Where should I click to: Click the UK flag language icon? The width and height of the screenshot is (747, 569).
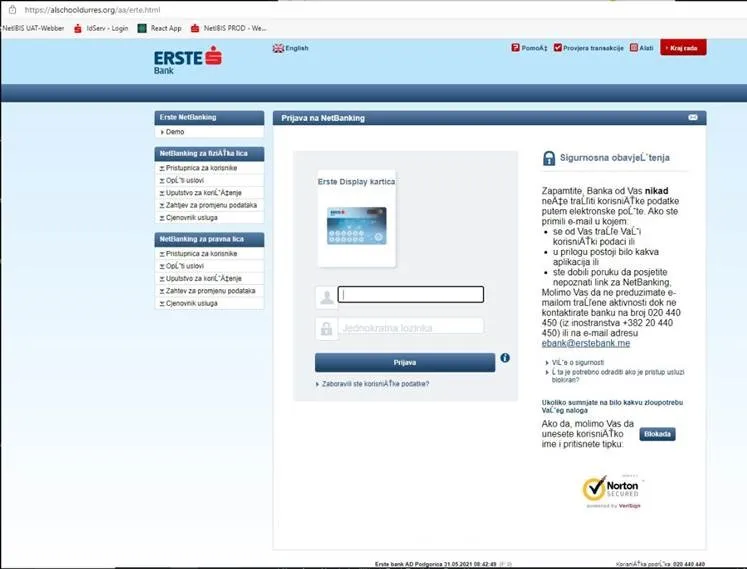pyautogui.click(x=278, y=48)
